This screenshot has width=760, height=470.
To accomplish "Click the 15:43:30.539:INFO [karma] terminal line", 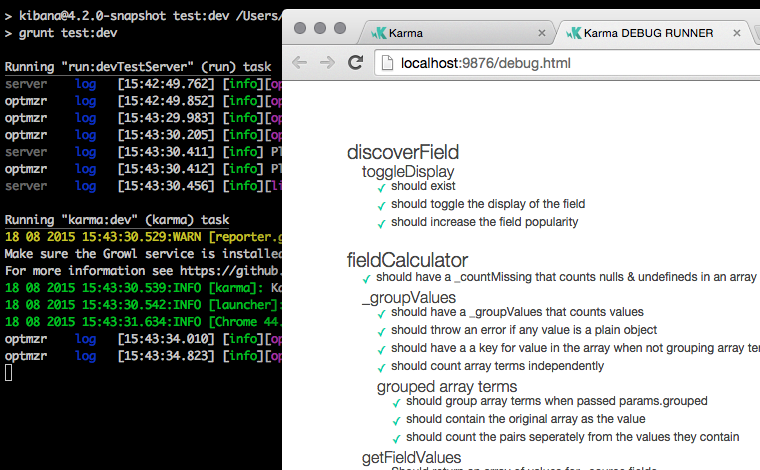I will point(143,288).
